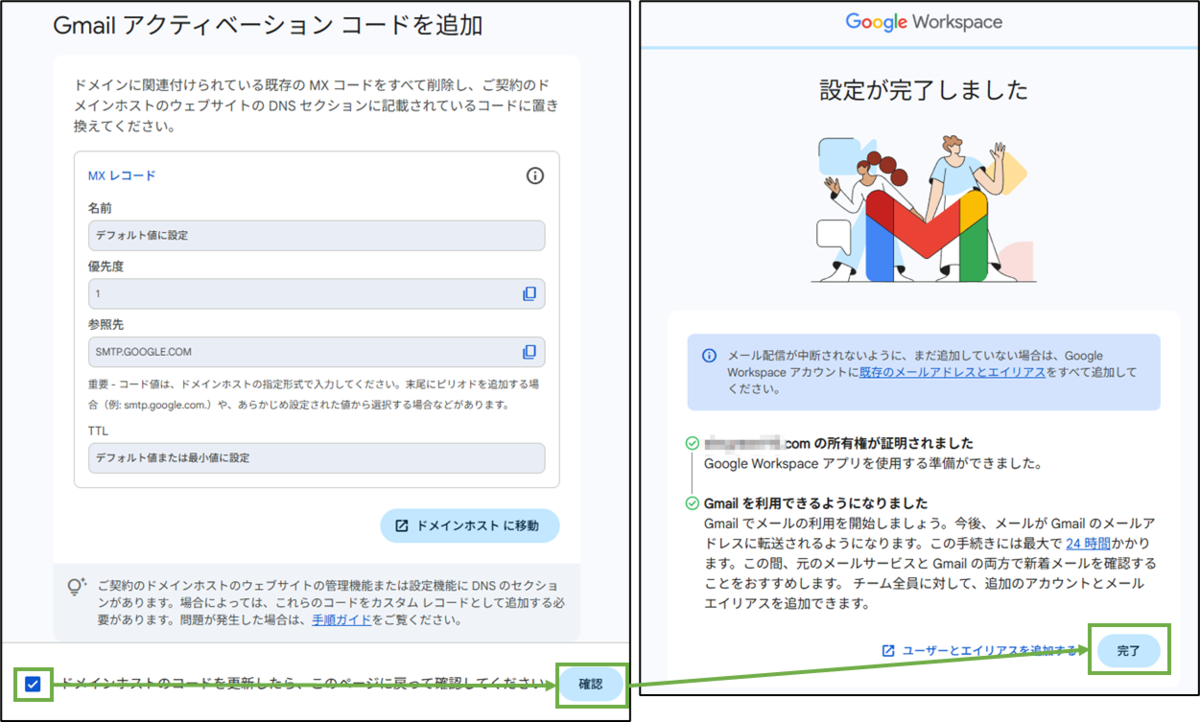Click the 確認 button

591,684
